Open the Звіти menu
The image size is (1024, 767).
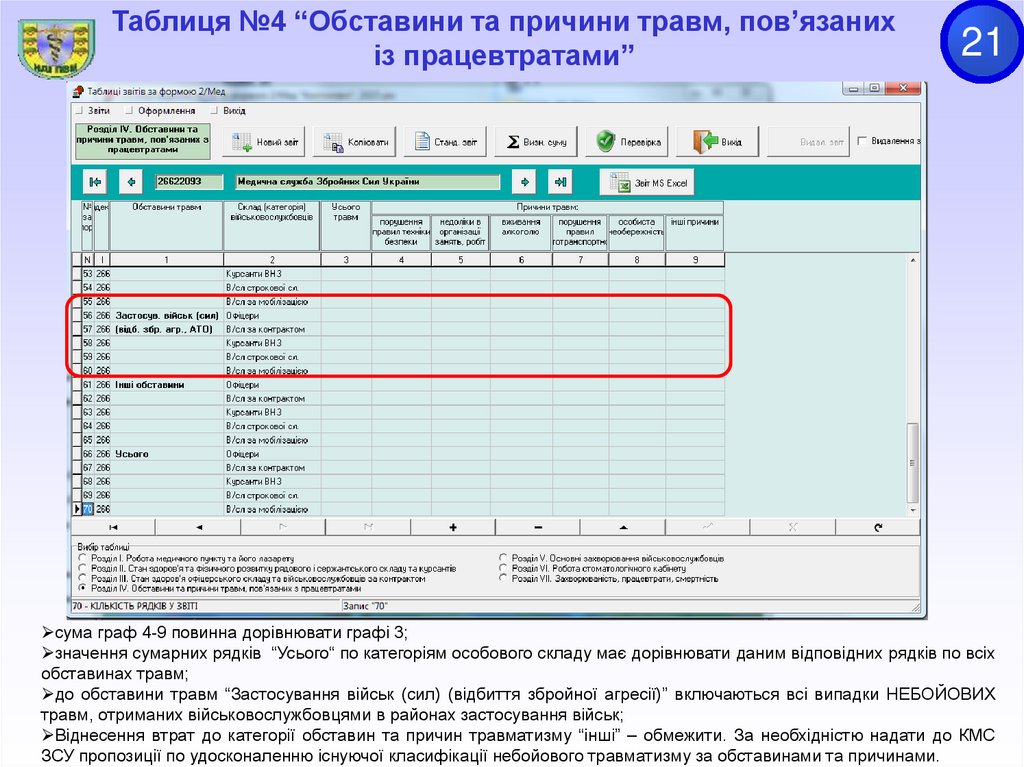(x=99, y=111)
